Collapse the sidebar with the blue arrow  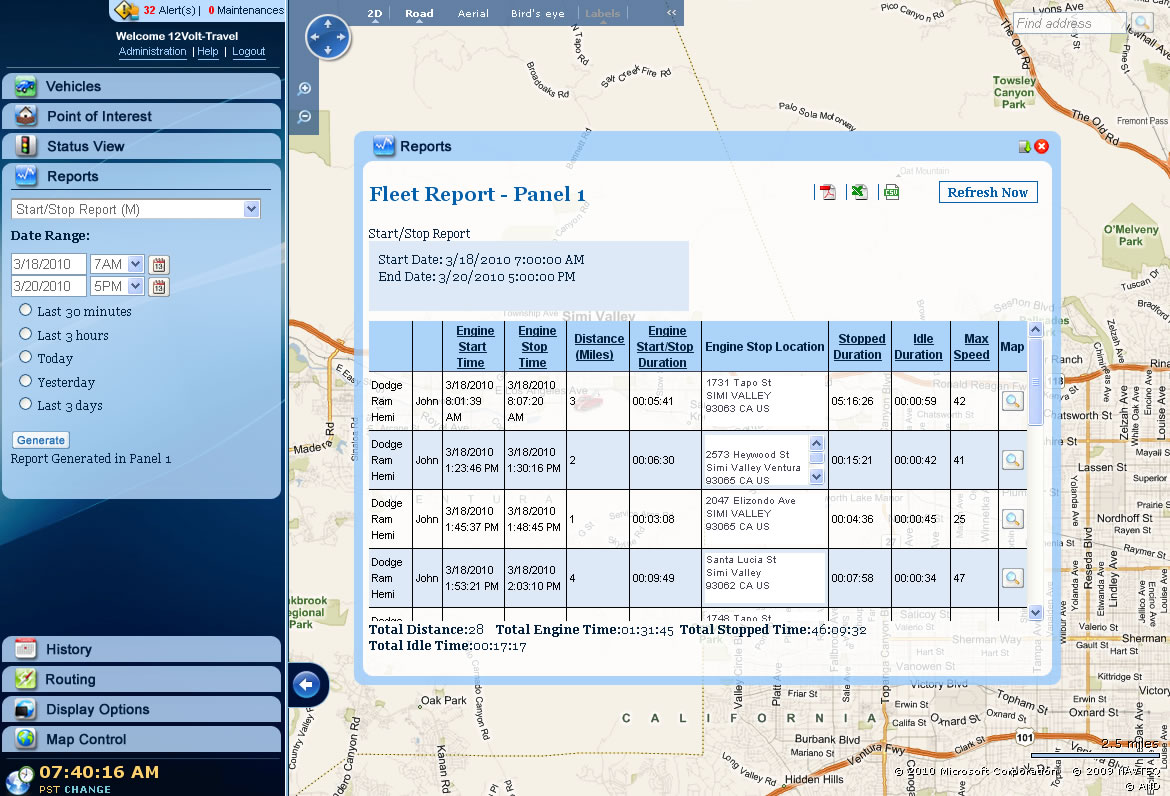point(307,684)
